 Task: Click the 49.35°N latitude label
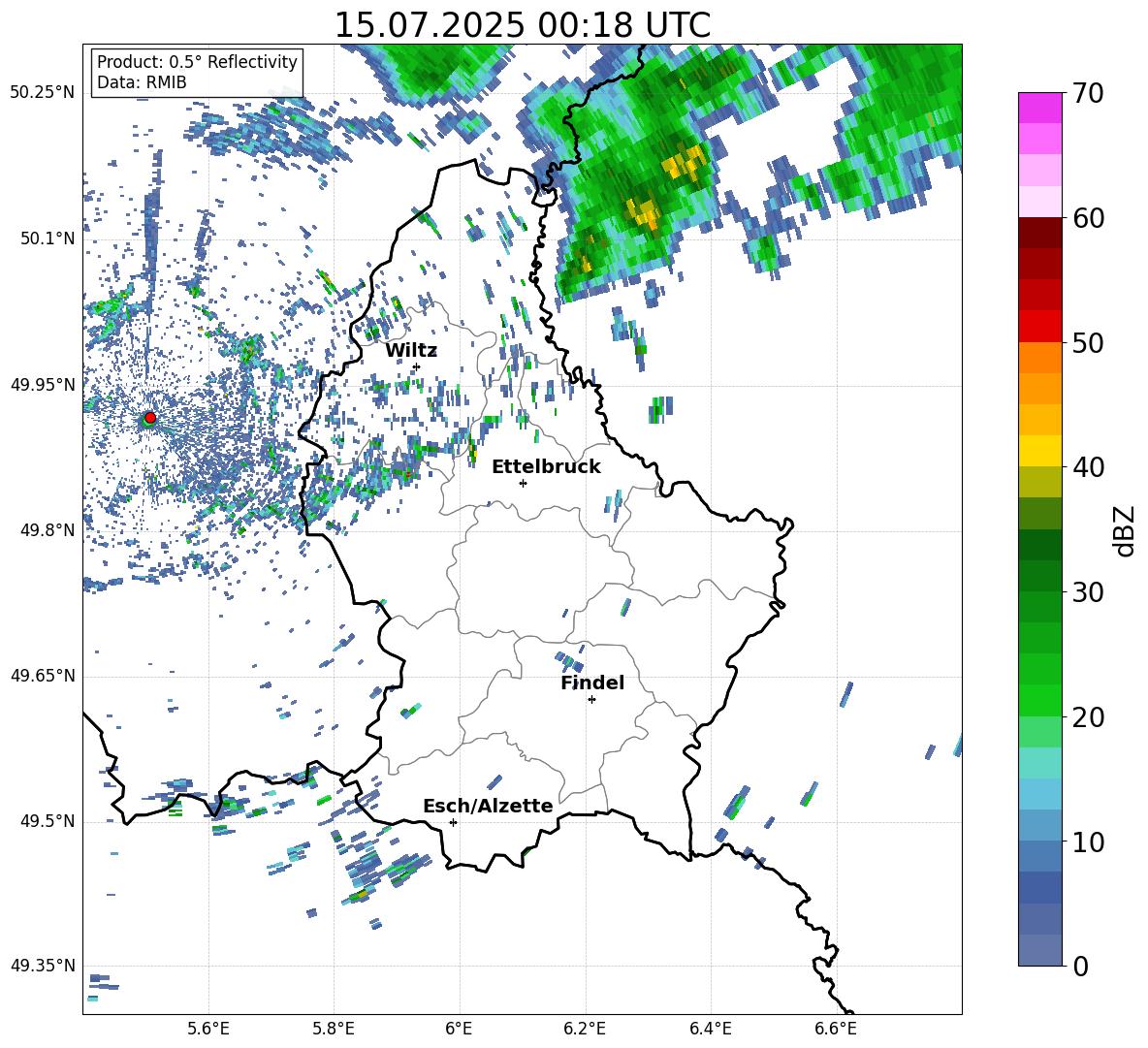point(43,966)
